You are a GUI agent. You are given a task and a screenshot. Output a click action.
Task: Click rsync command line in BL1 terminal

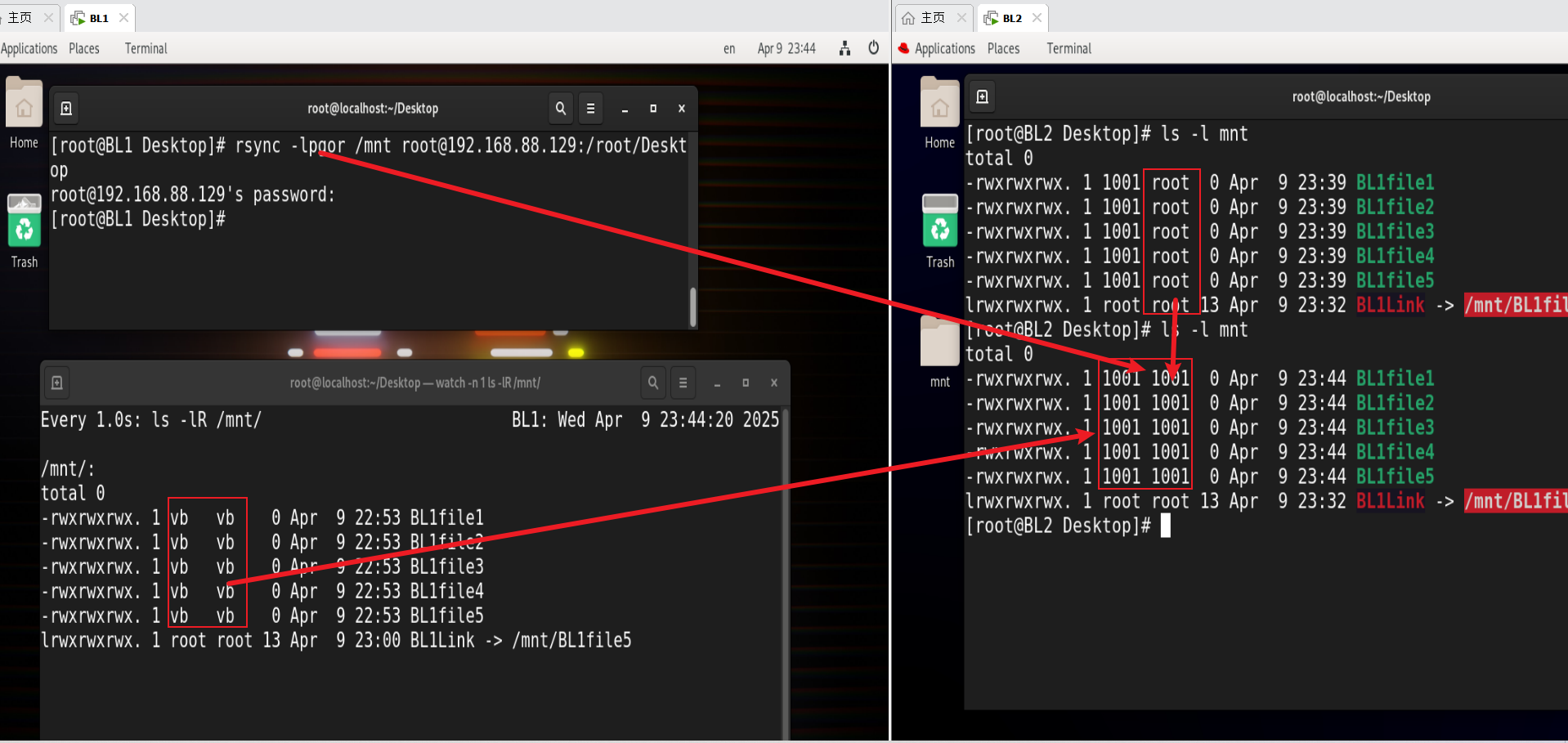click(x=369, y=157)
